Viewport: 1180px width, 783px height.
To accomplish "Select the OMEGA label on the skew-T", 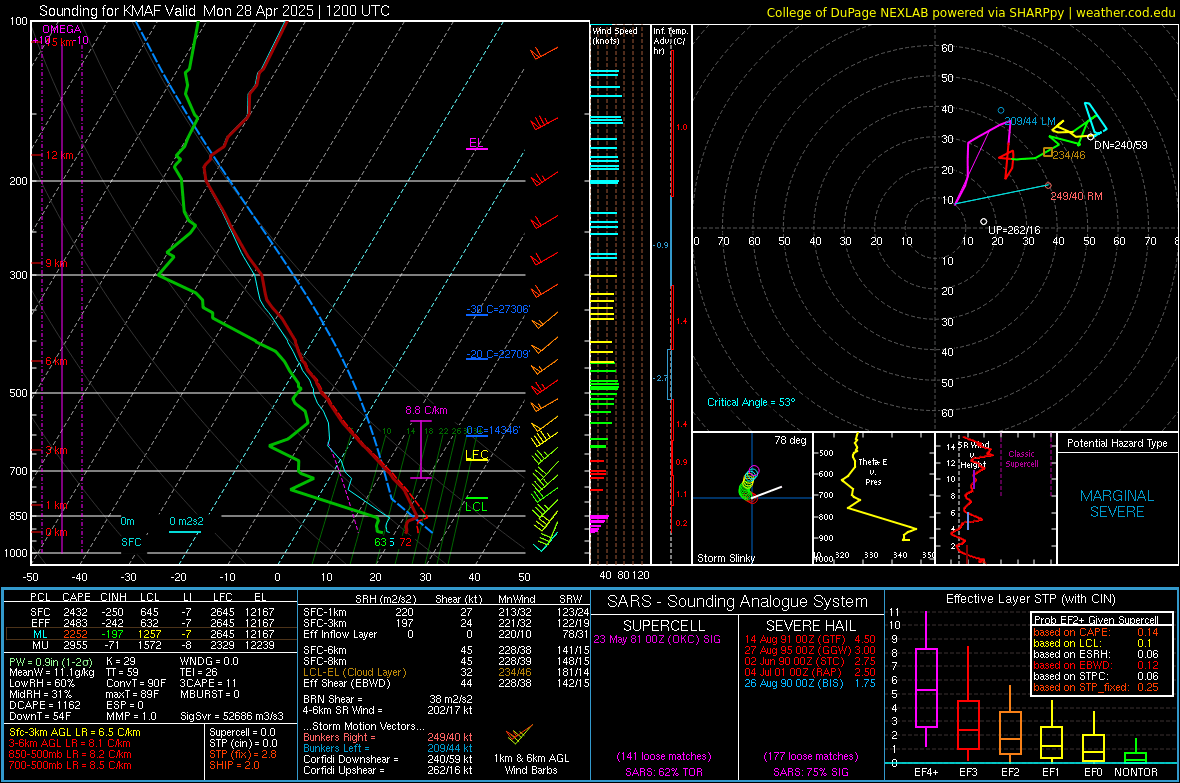I will point(62,29).
